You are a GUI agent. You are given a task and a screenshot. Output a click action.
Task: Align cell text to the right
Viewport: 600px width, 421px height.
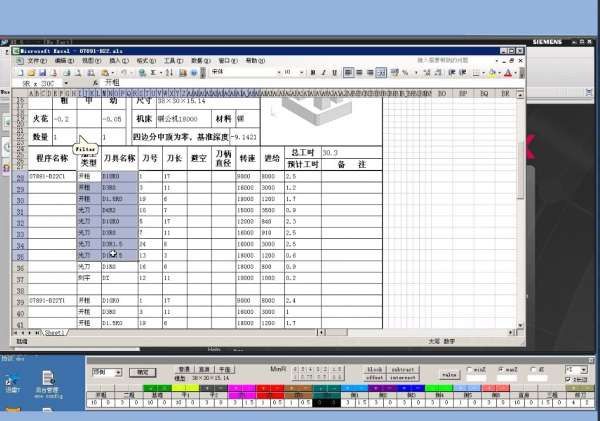tap(370, 72)
